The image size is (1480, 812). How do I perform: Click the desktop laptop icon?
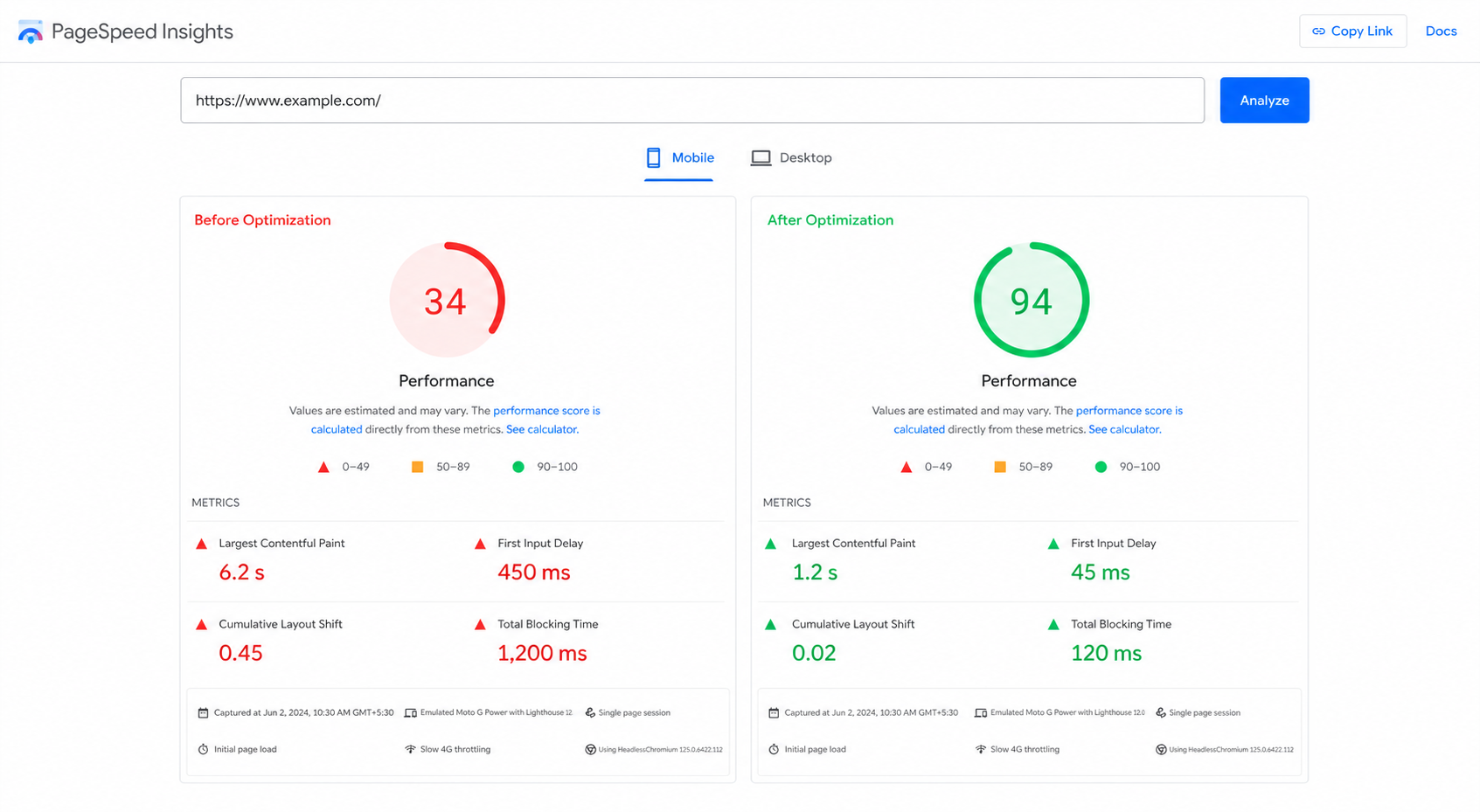pyautogui.click(x=761, y=158)
